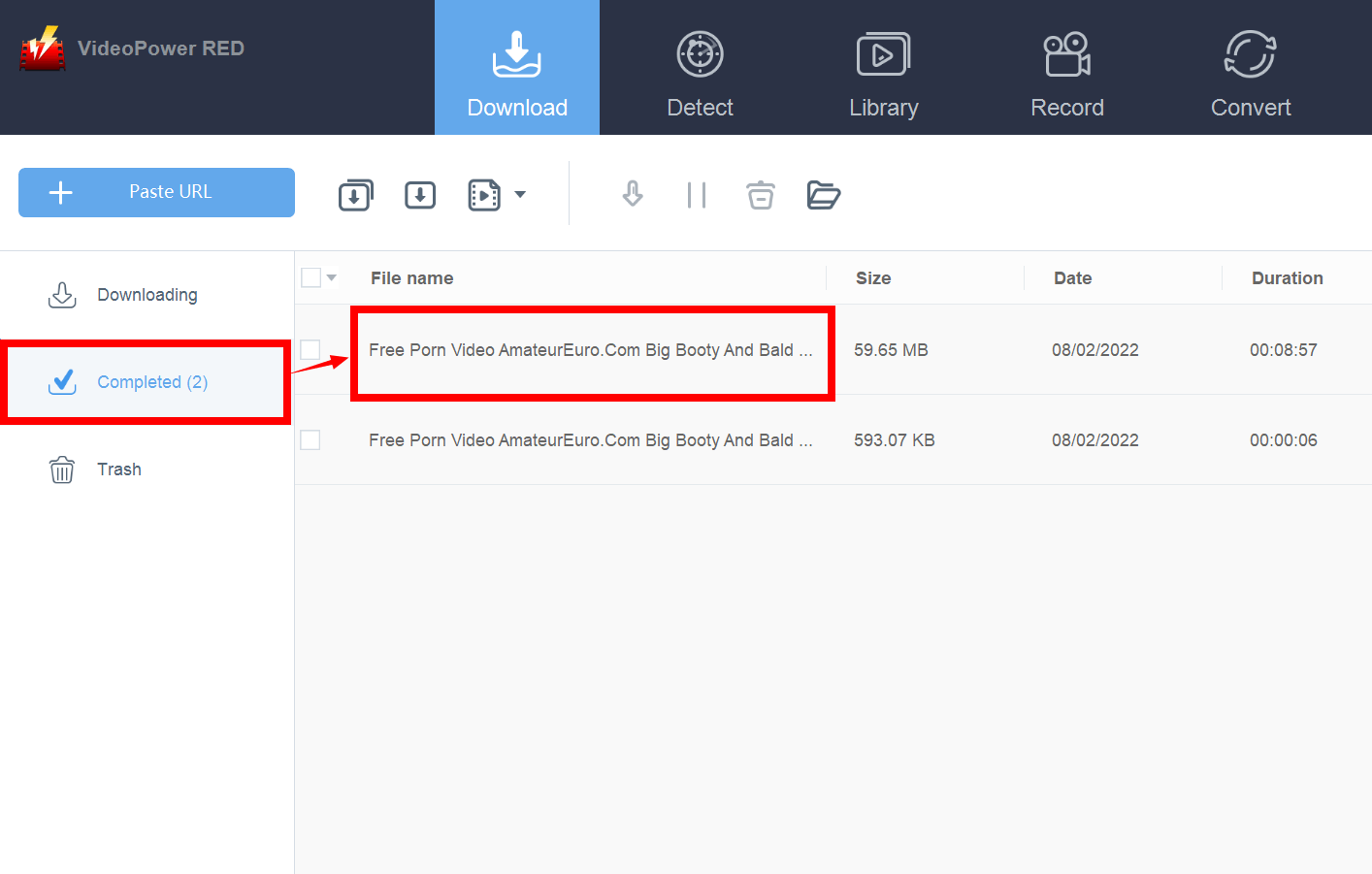Click the Paste URL button

(156, 192)
